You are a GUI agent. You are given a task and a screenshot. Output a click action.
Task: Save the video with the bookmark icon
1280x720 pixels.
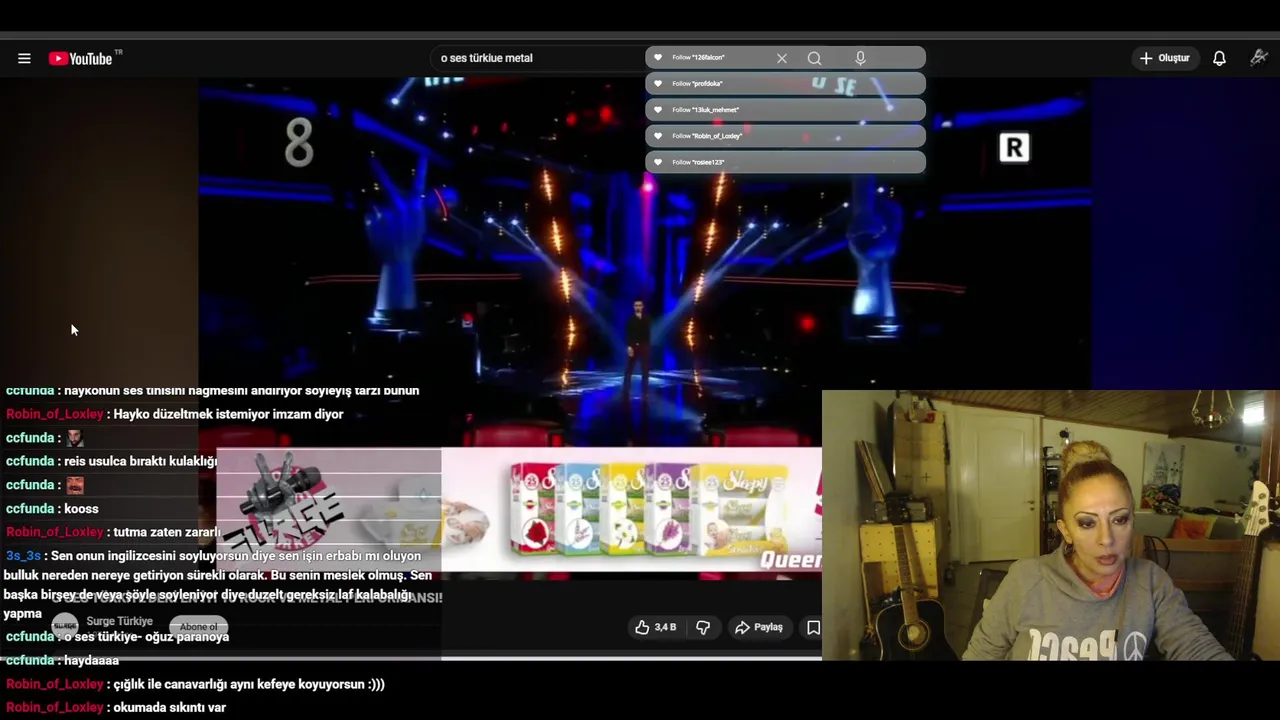pos(813,627)
